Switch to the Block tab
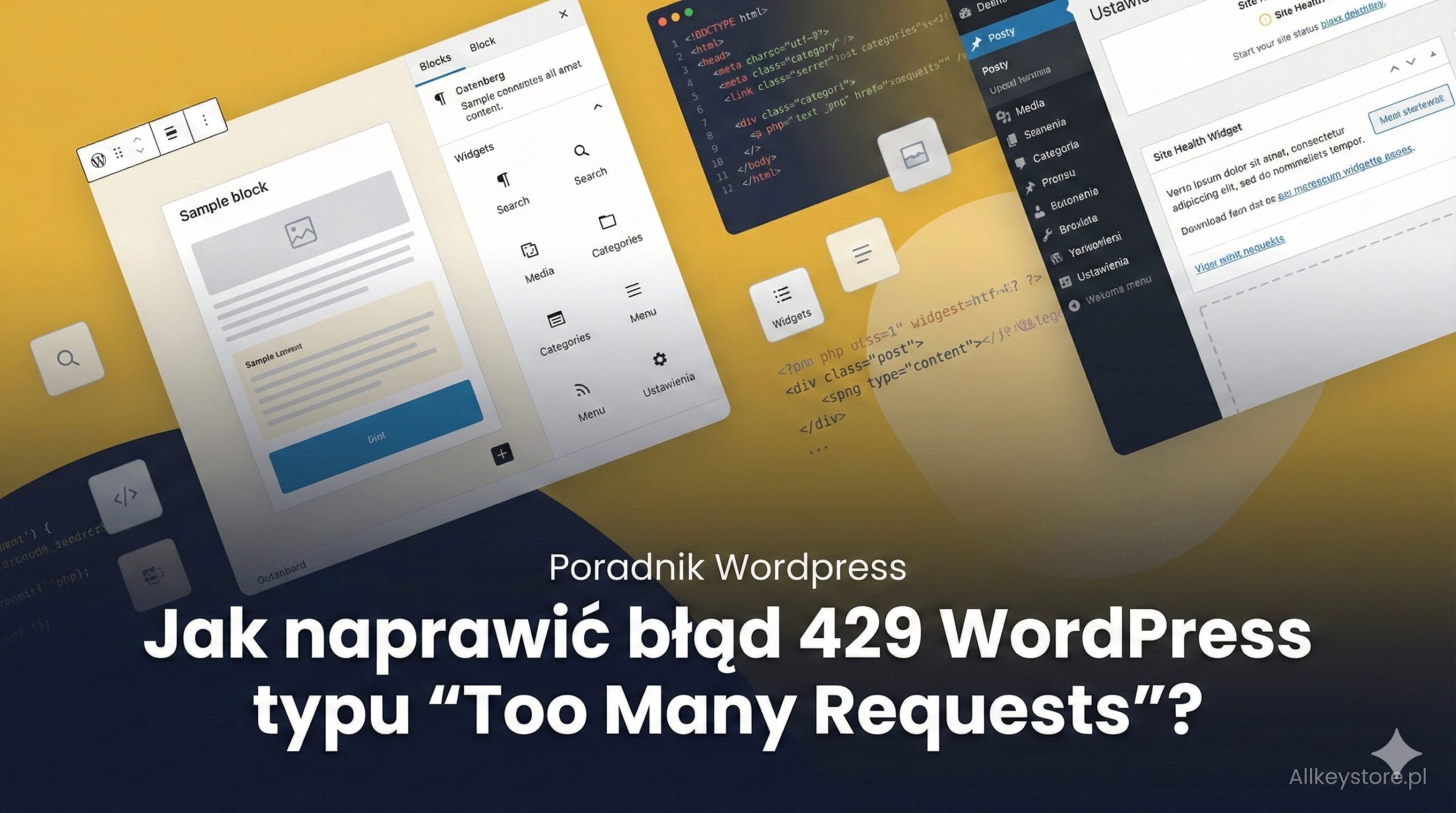The height and width of the screenshot is (813, 1456). [482, 43]
